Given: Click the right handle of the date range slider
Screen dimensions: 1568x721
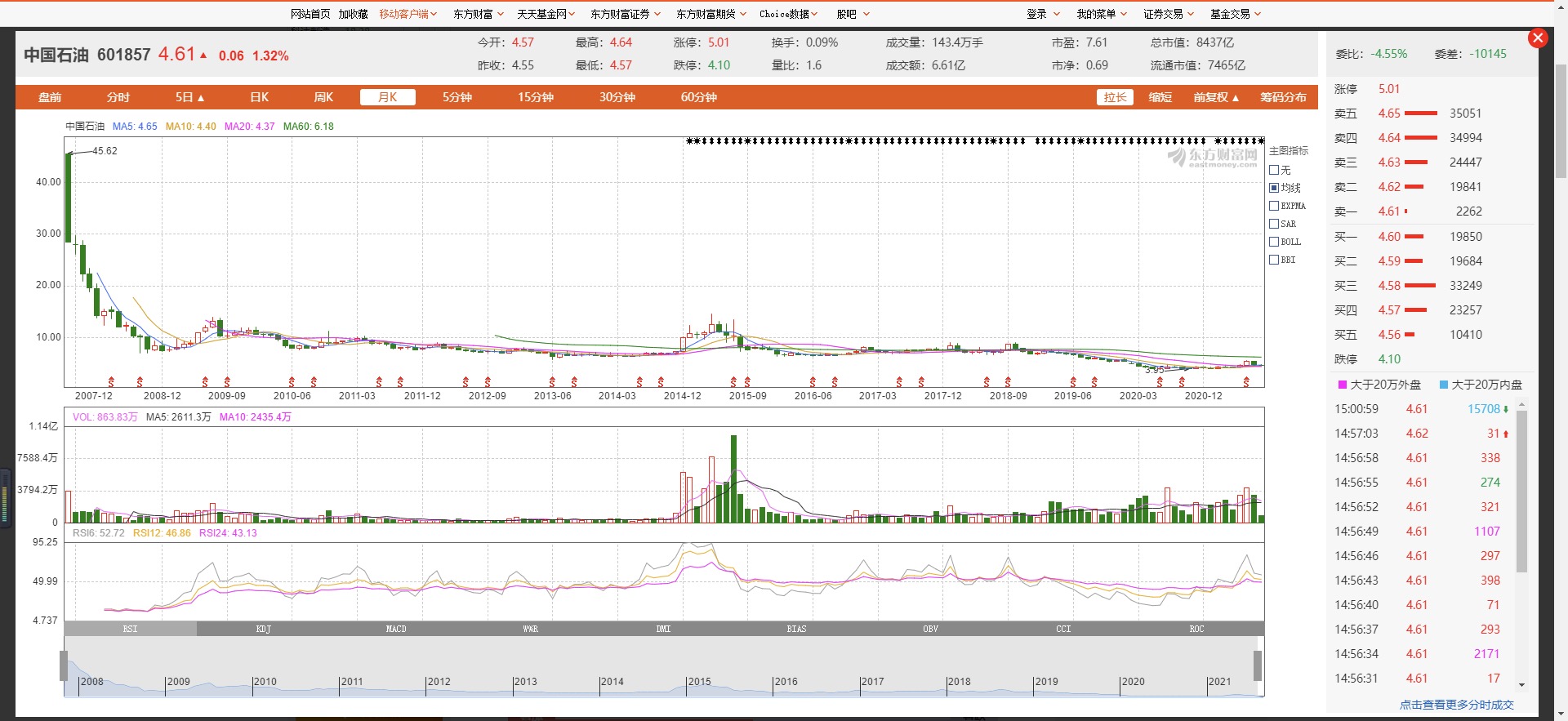Looking at the screenshot, I should 1258,665.
